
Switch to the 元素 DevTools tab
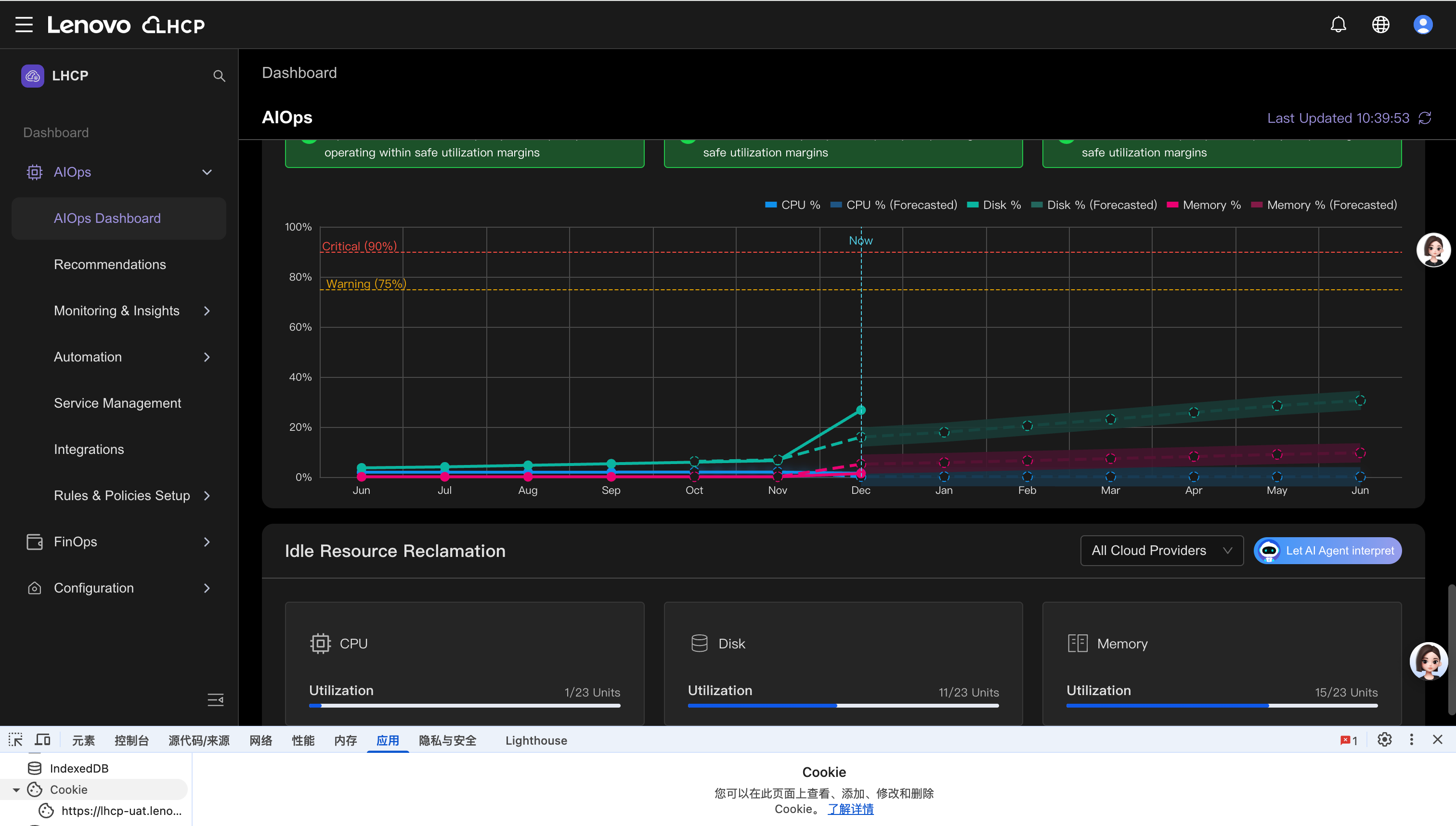(x=83, y=740)
